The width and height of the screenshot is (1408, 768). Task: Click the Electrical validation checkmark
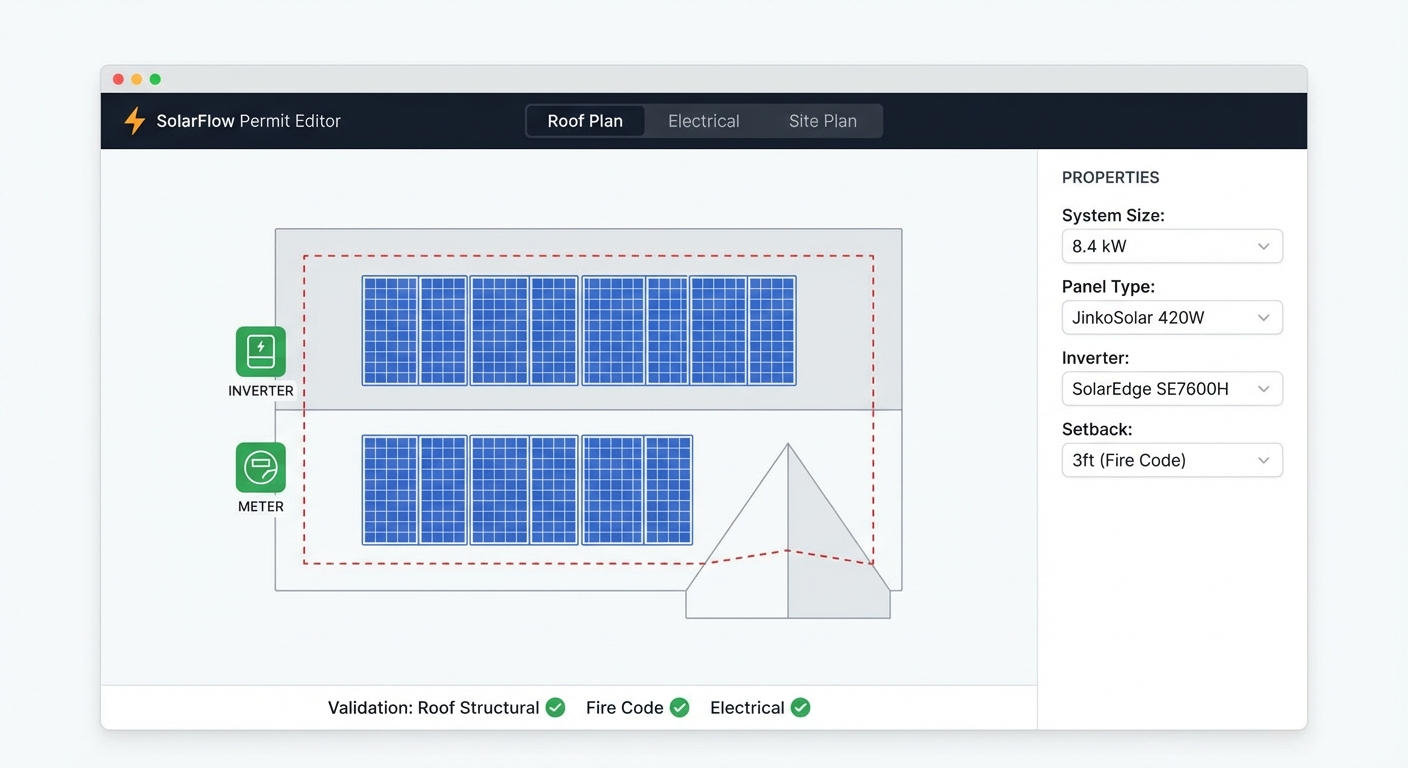point(800,707)
